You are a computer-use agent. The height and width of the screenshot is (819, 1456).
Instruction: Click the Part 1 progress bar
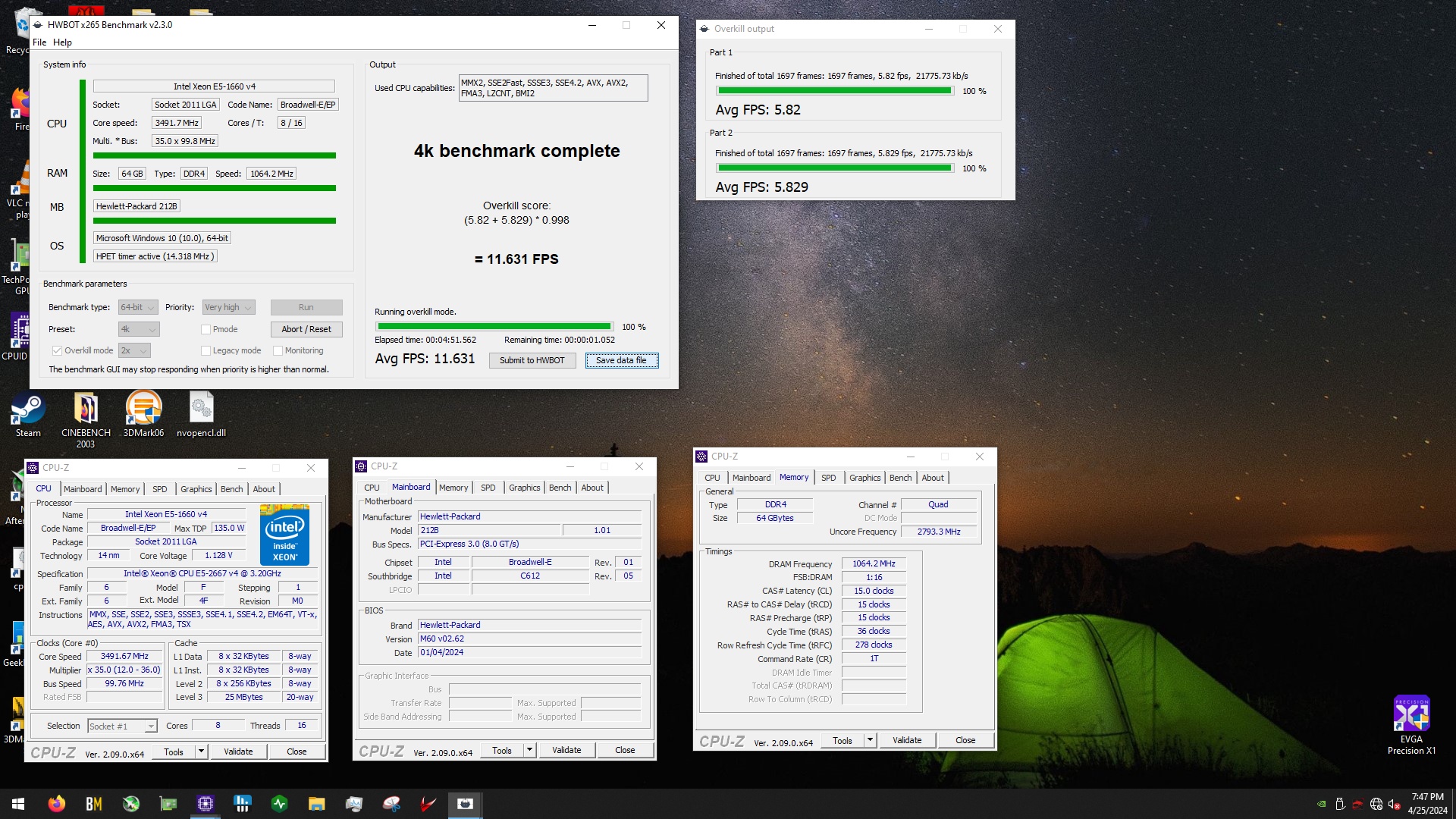[x=835, y=91]
